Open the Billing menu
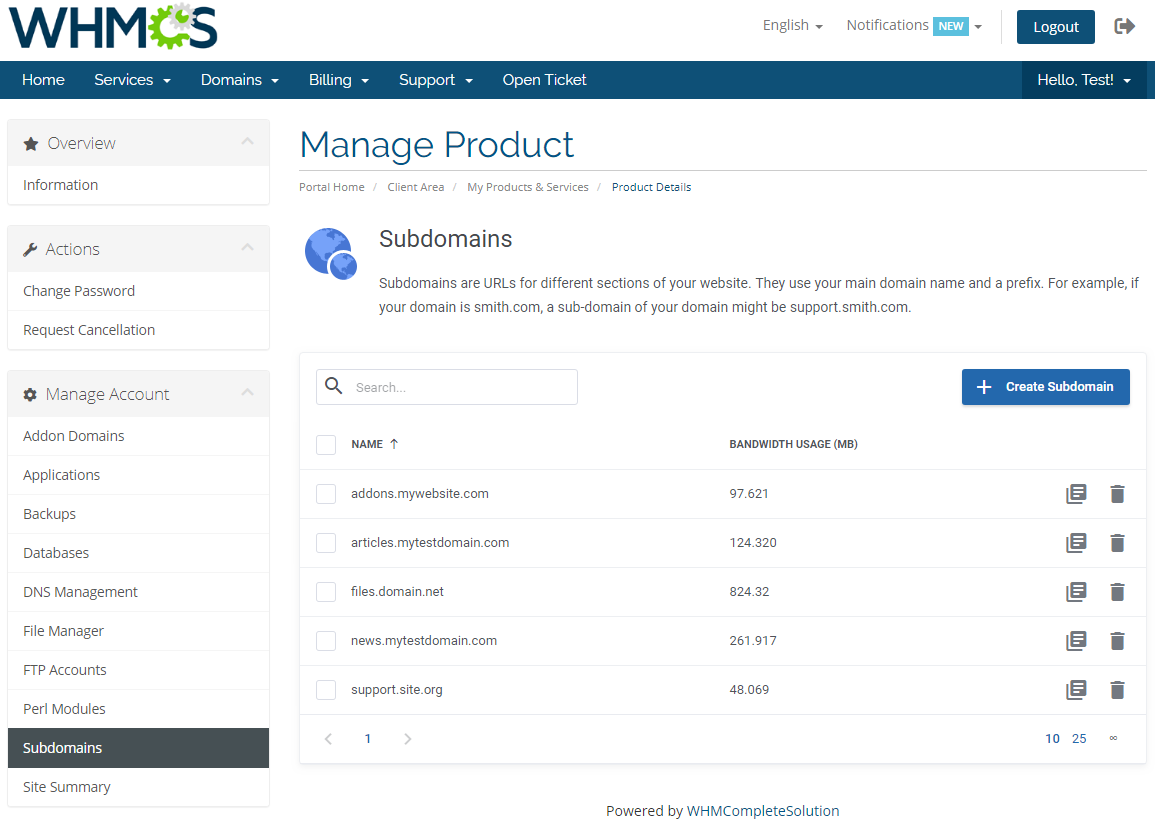The image size is (1155, 821). (338, 79)
